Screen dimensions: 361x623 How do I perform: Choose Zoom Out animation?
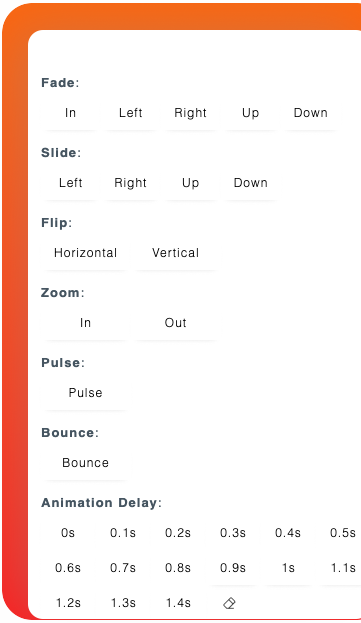[176, 323]
